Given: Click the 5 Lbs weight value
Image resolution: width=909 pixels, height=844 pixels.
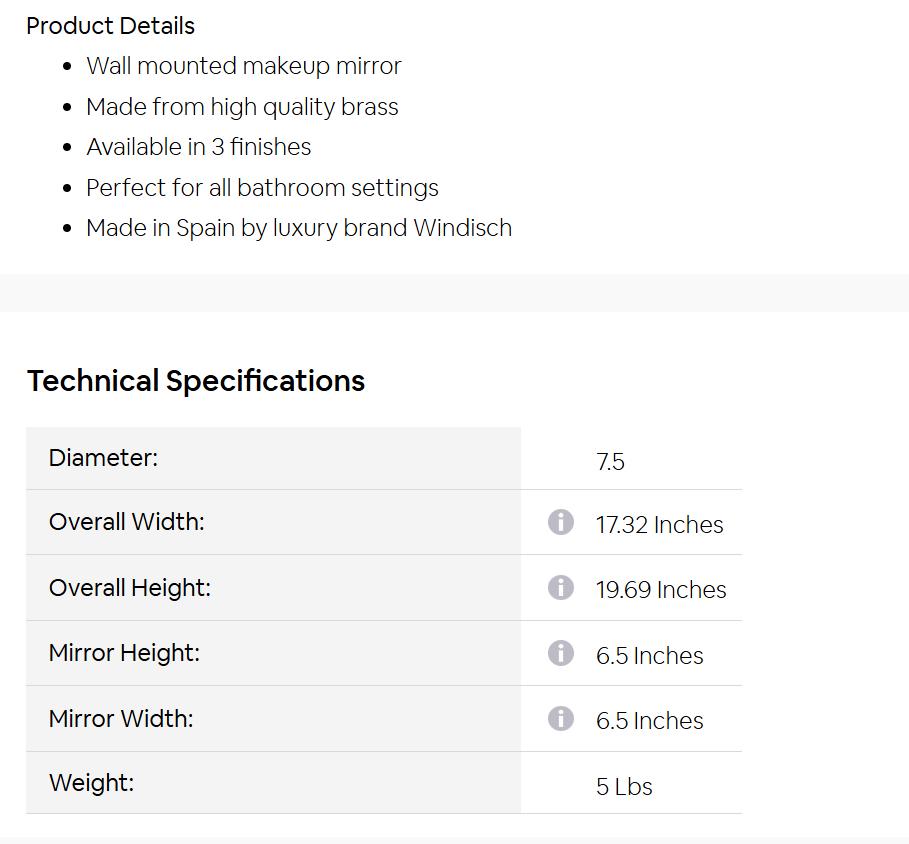Looking at the screenshot, I should coord(624,787).
